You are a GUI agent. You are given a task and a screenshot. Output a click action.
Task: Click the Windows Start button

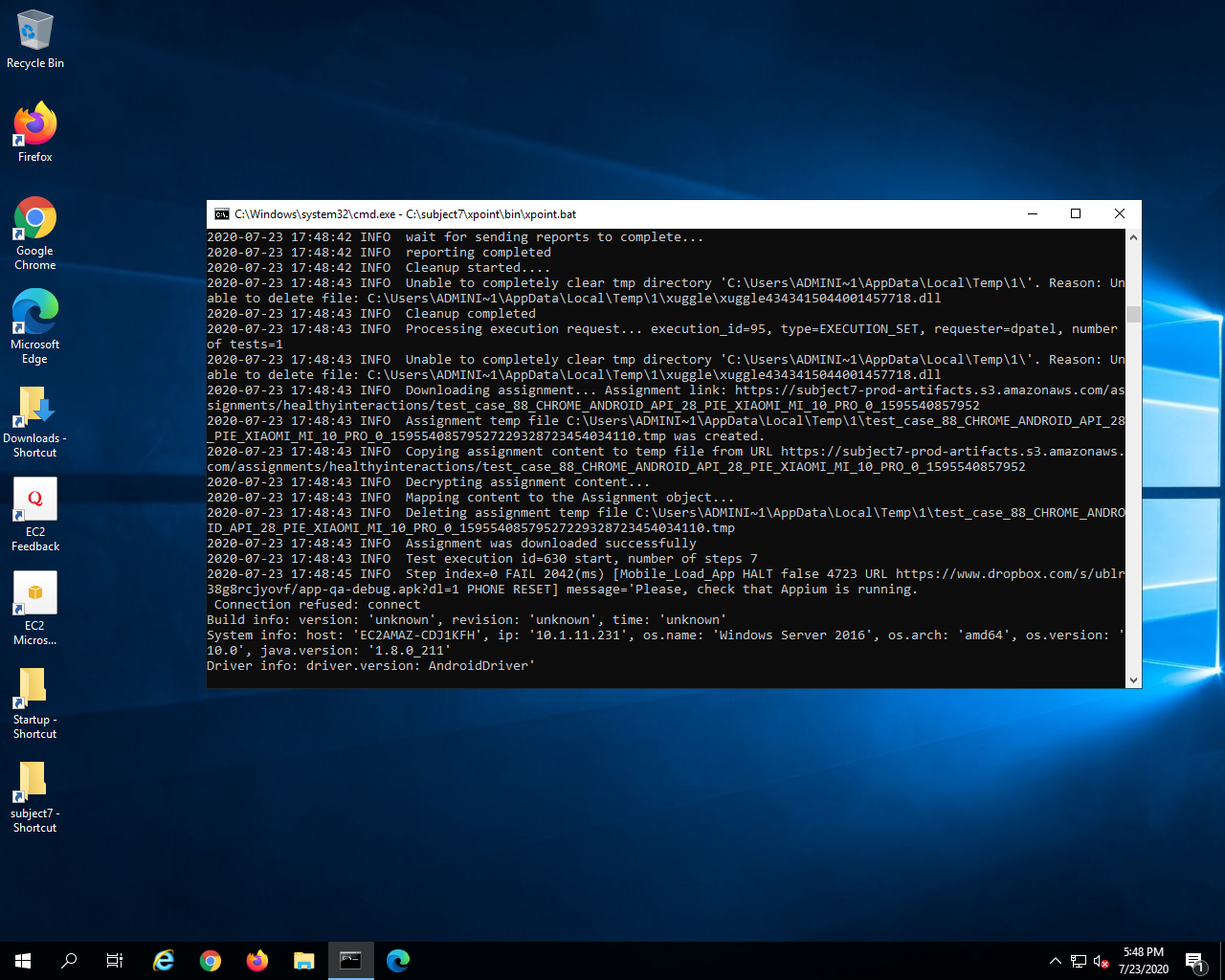coord(23,960)
